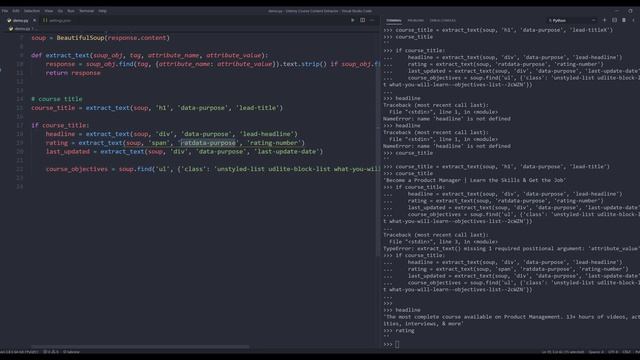This screenshot has width=640, height=360.
Task: Close the demo.py editor tab
Action: pyautogui.click(x=35, y=20)
